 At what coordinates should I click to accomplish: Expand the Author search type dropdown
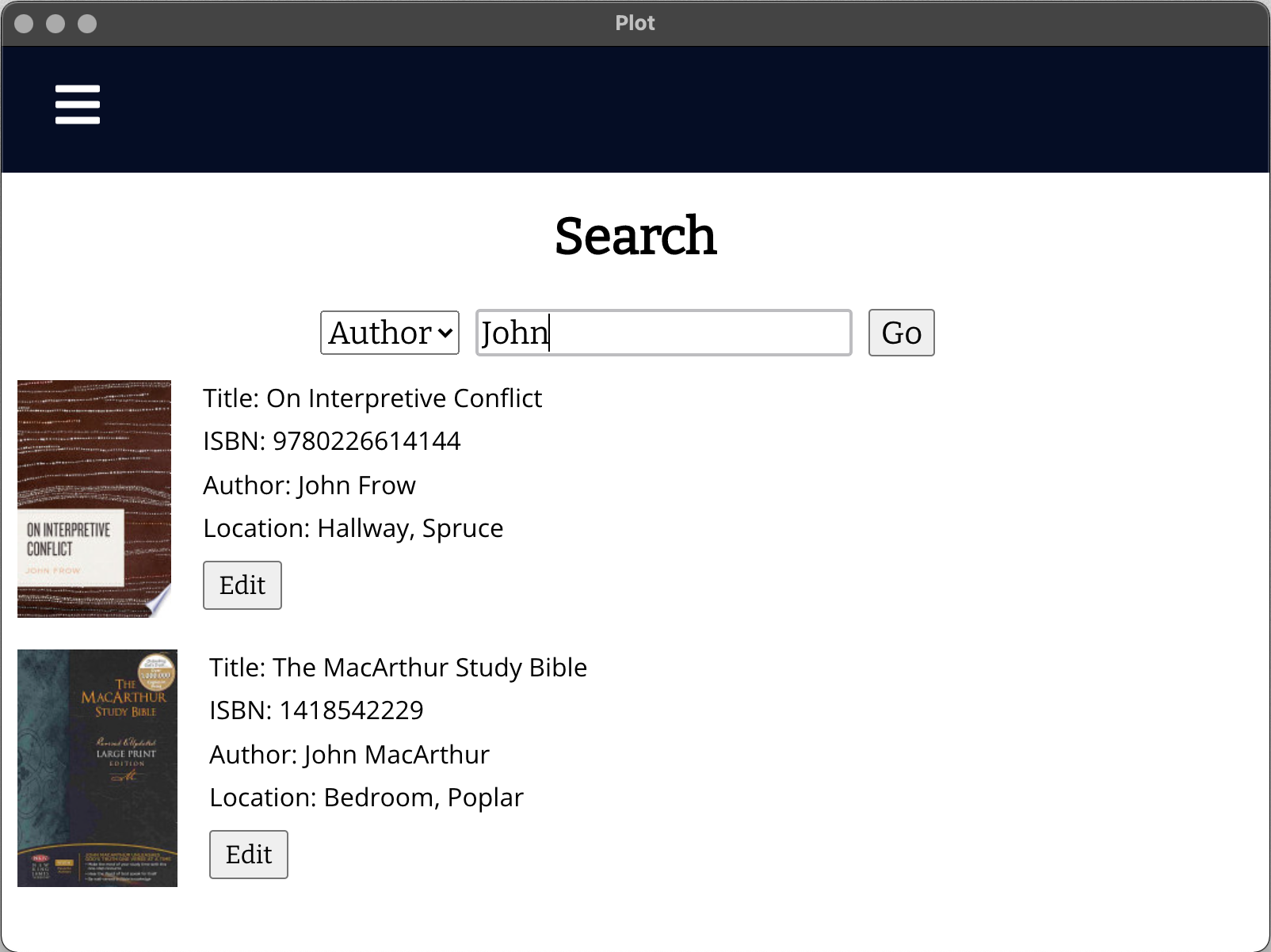coord(390,333)
